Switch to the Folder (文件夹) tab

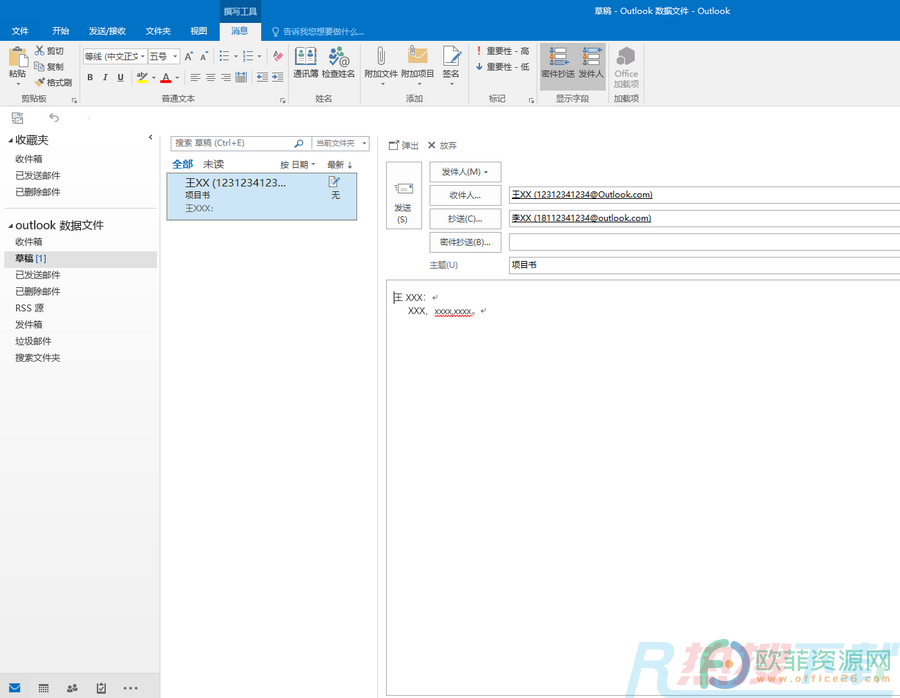tap(158, 31)
